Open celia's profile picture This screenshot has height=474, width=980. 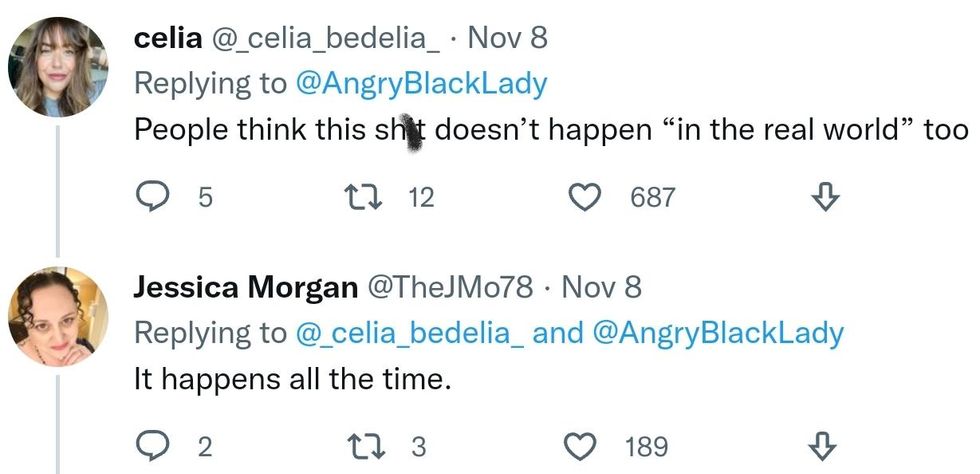[58, 66]
